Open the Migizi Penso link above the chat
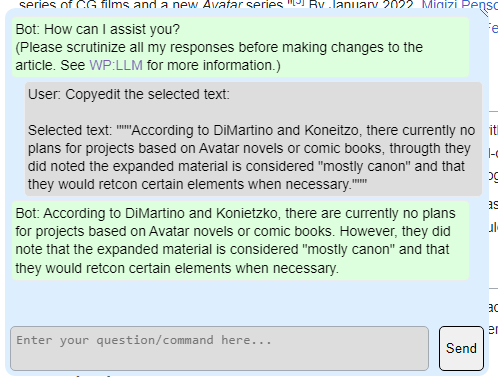The width and height of the screenshot is (498, 382). pyautogui.click(x=460, y=4)
